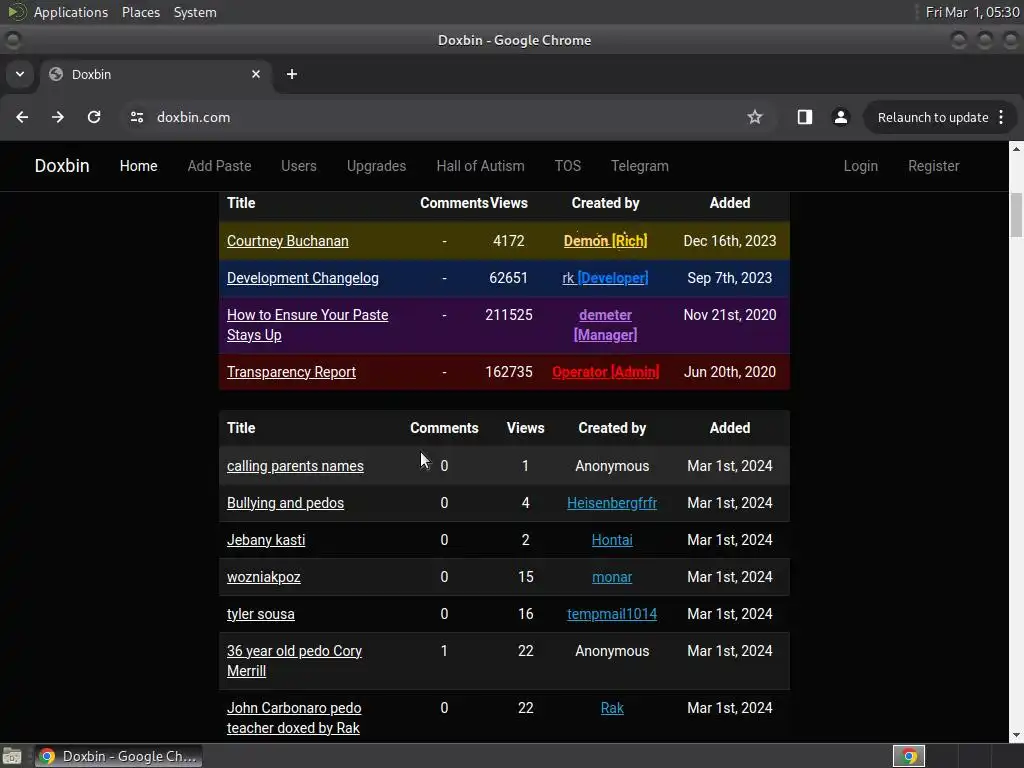Select the 211525 views value
This screenshot has height=768, width=1024.
point(509,315)
